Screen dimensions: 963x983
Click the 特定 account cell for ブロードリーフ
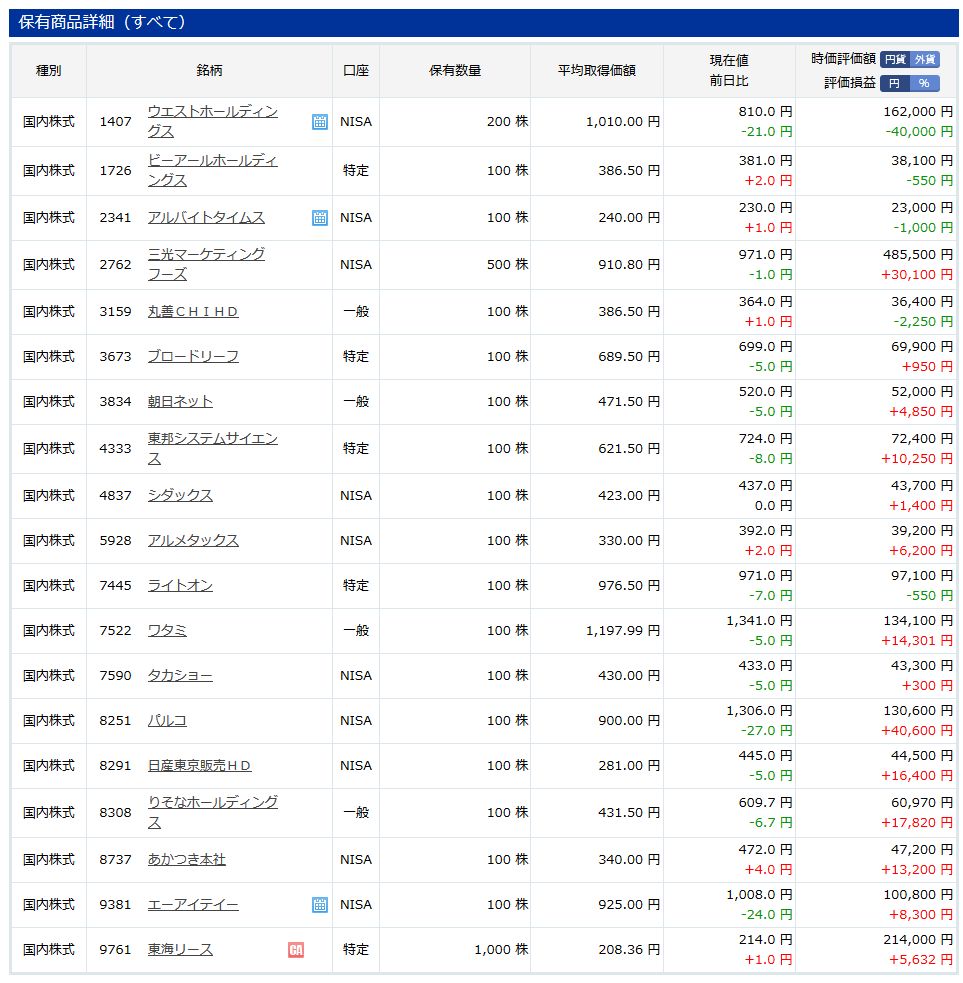(x=356, y=357)
